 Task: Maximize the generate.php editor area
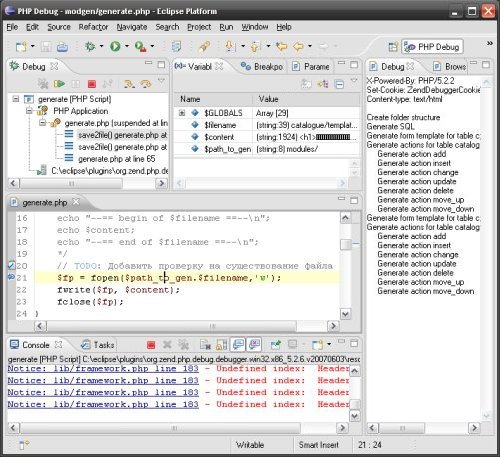click(354, 200)
